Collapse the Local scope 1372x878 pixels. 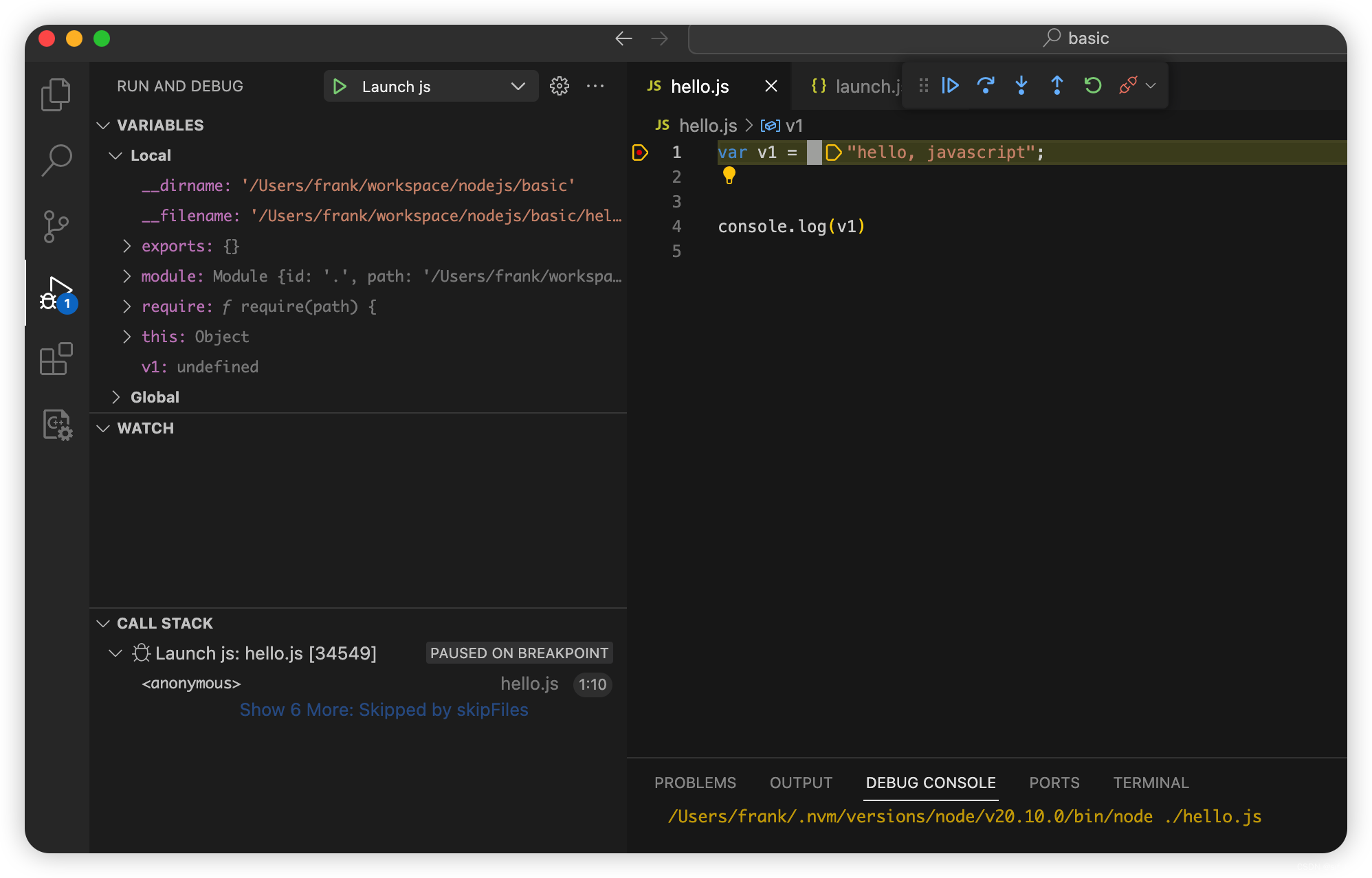pyautogui.click(x=115, y=155)
